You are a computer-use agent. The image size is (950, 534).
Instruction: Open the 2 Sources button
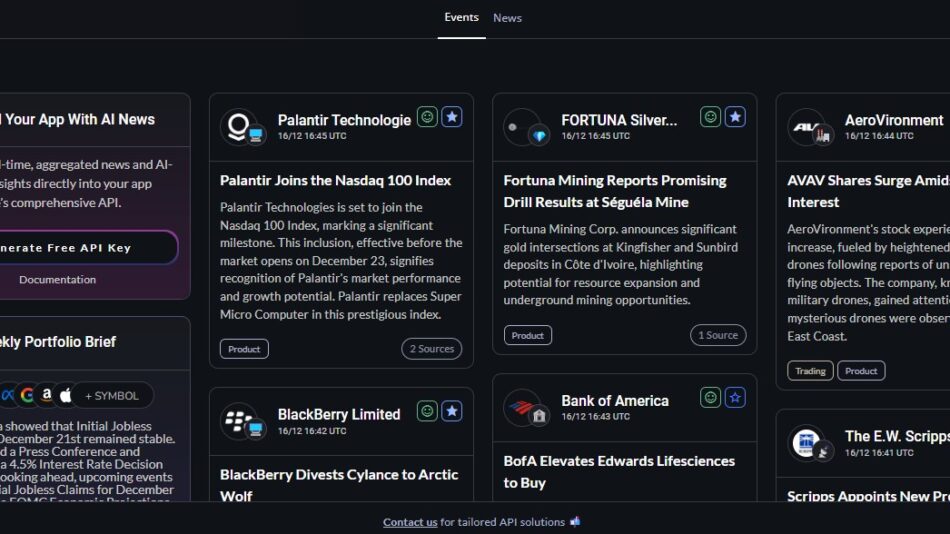[431, 349]
